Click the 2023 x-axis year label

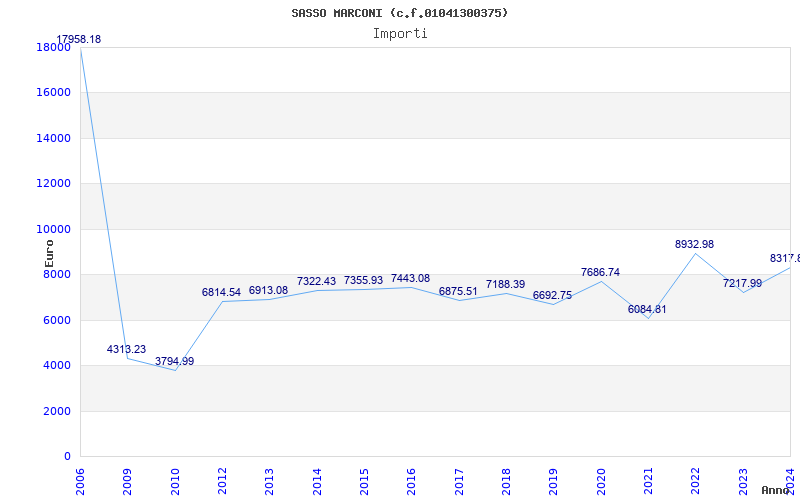click(x=743, y=482)
